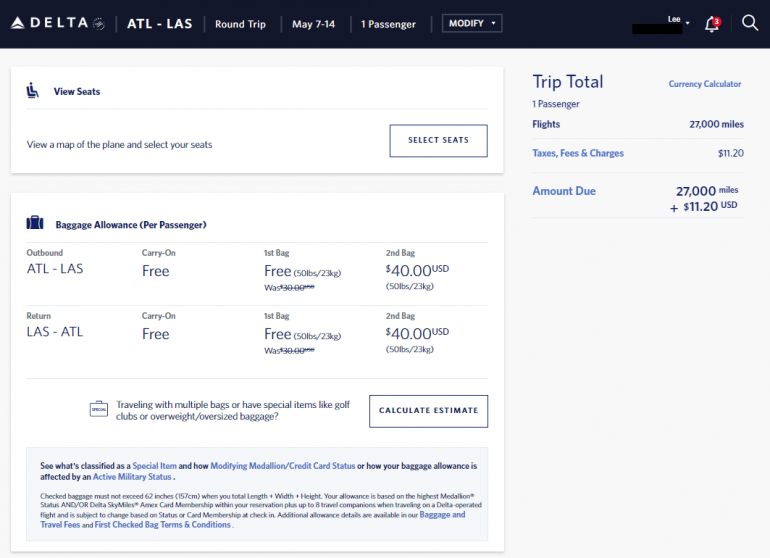Open the Currency Calculator link
Screen dimensions: 770x558
tap(705, 84)
